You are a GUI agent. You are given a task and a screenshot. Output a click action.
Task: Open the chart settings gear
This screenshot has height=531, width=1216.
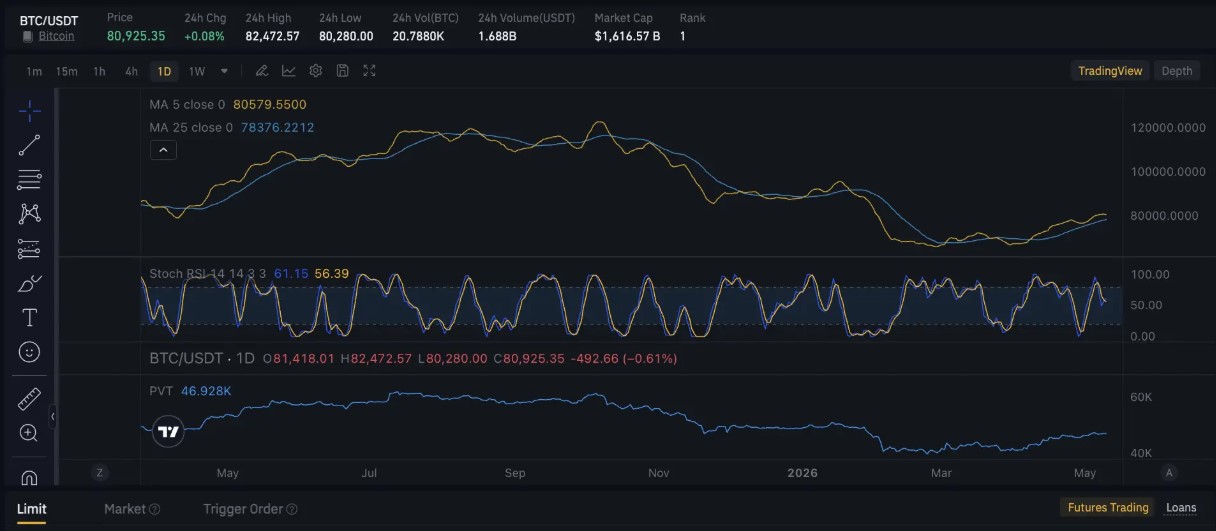click(315, 71)
